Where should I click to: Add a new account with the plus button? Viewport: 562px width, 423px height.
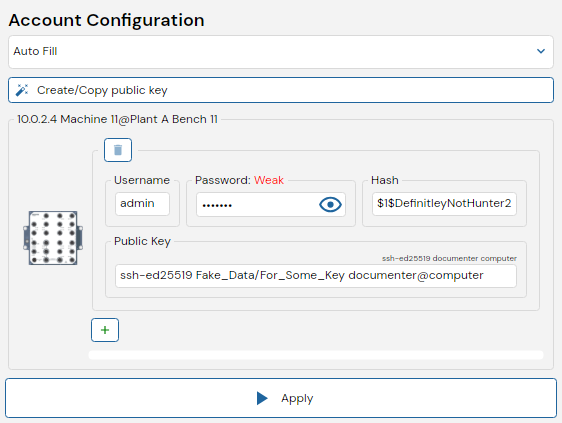105,330
